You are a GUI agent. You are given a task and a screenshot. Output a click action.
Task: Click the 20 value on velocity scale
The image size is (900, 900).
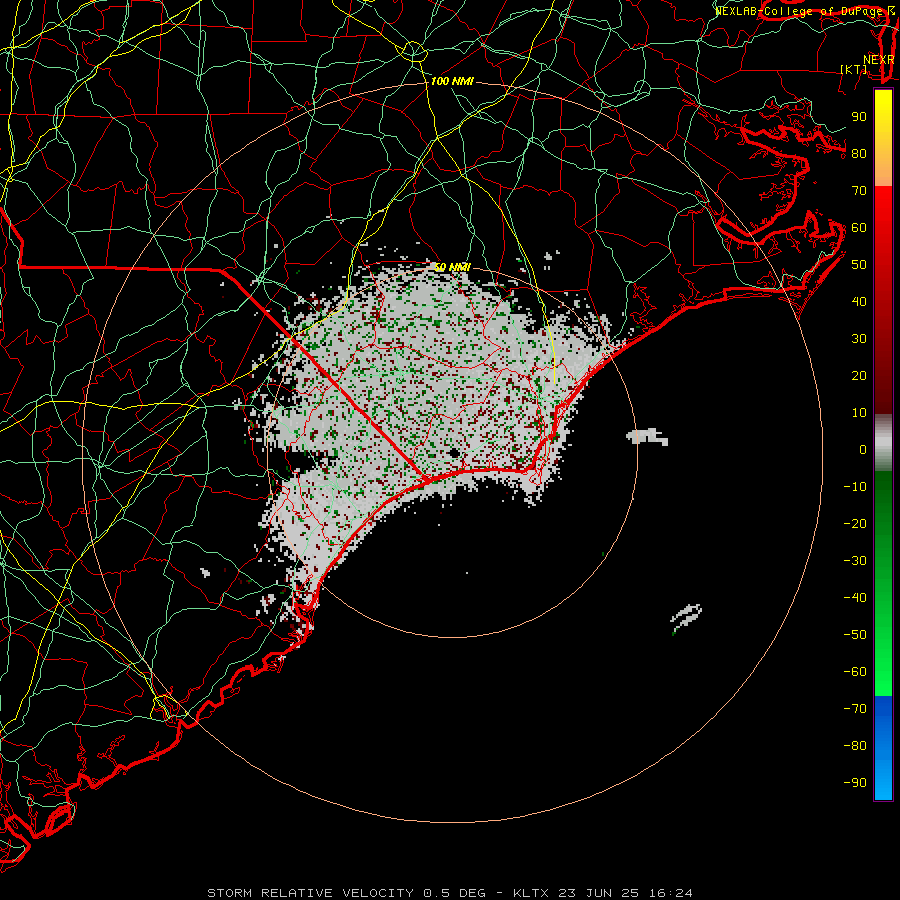pos(859,376)
